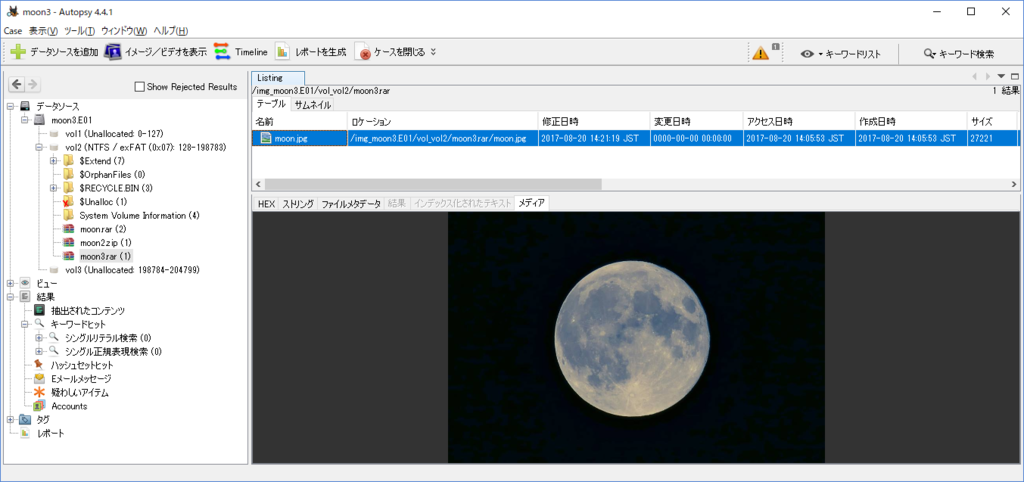The height and width of the screenshot is (482, 1024).
Task: Sort by the ロケーション column header
Action: (443, 121)
